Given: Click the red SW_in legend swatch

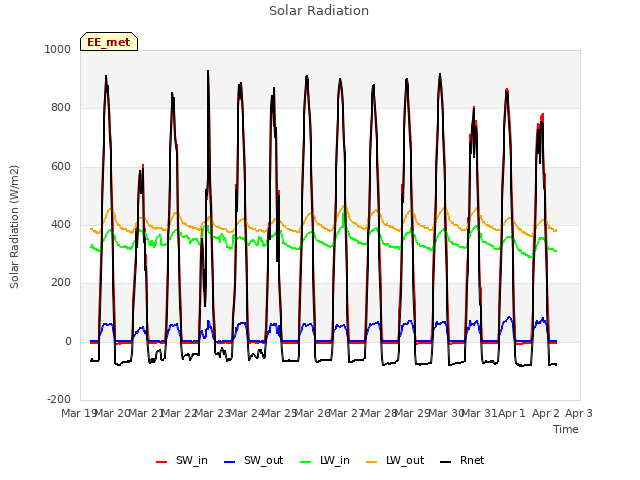Looking at the screenshot, I should pos(162,462).
